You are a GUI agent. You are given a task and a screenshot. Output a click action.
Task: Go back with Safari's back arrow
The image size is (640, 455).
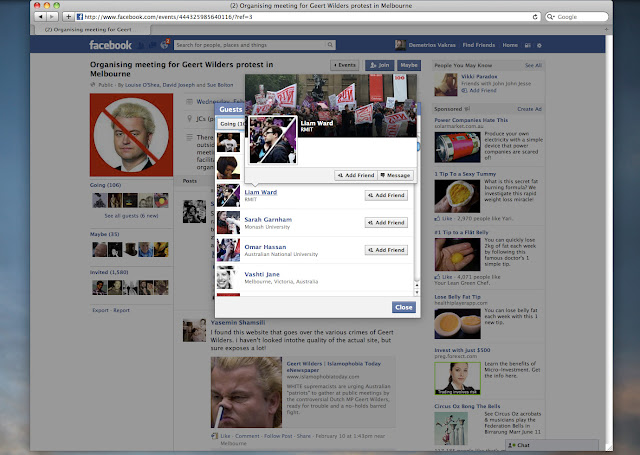[40, 17]
